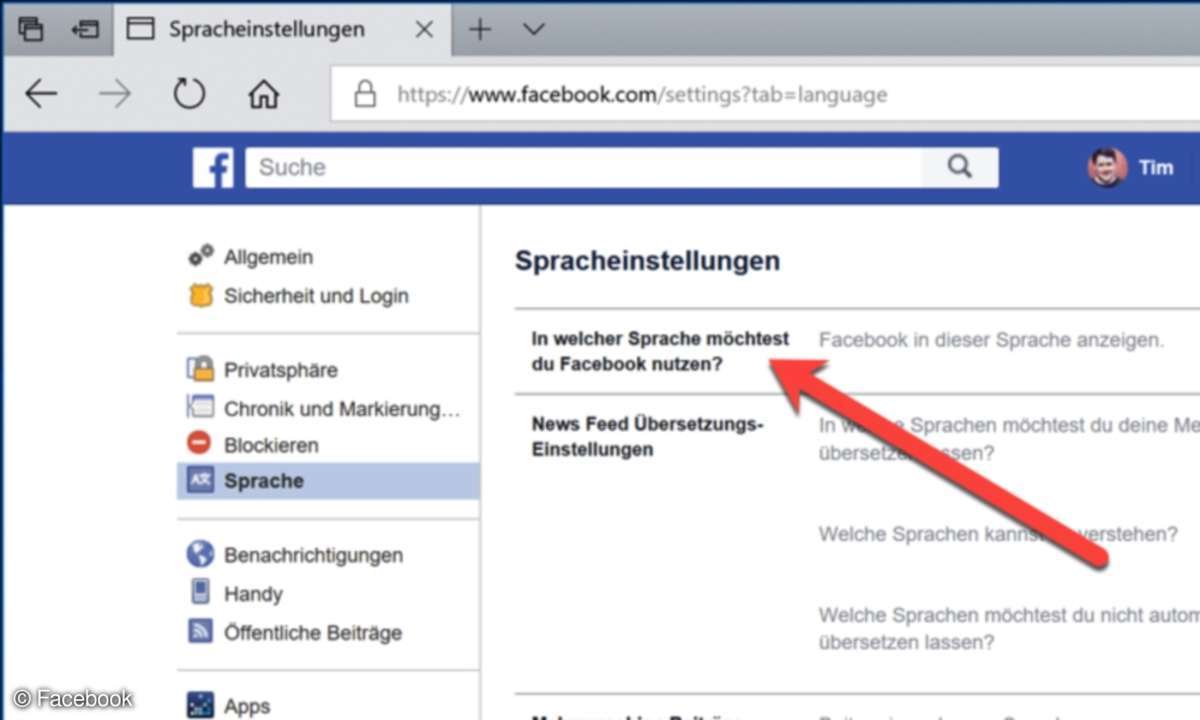Close the Spracheinstellungen tab
Viewport: 1200px width, 720px height.
tap(424, 29)
